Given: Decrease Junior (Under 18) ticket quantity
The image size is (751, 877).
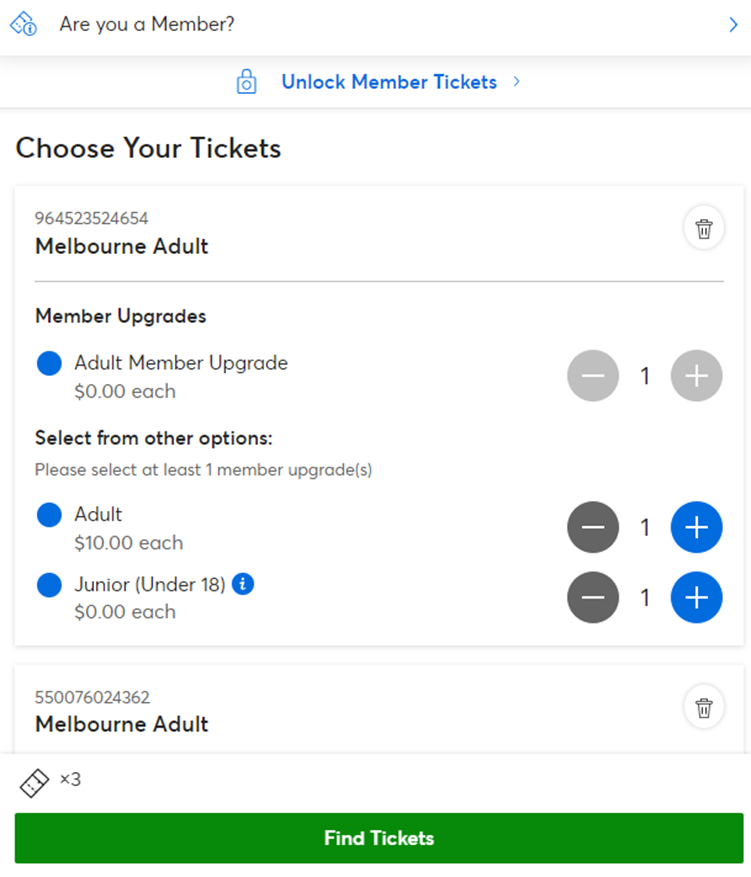Looking at the screenshot, I should click(593, 597).
